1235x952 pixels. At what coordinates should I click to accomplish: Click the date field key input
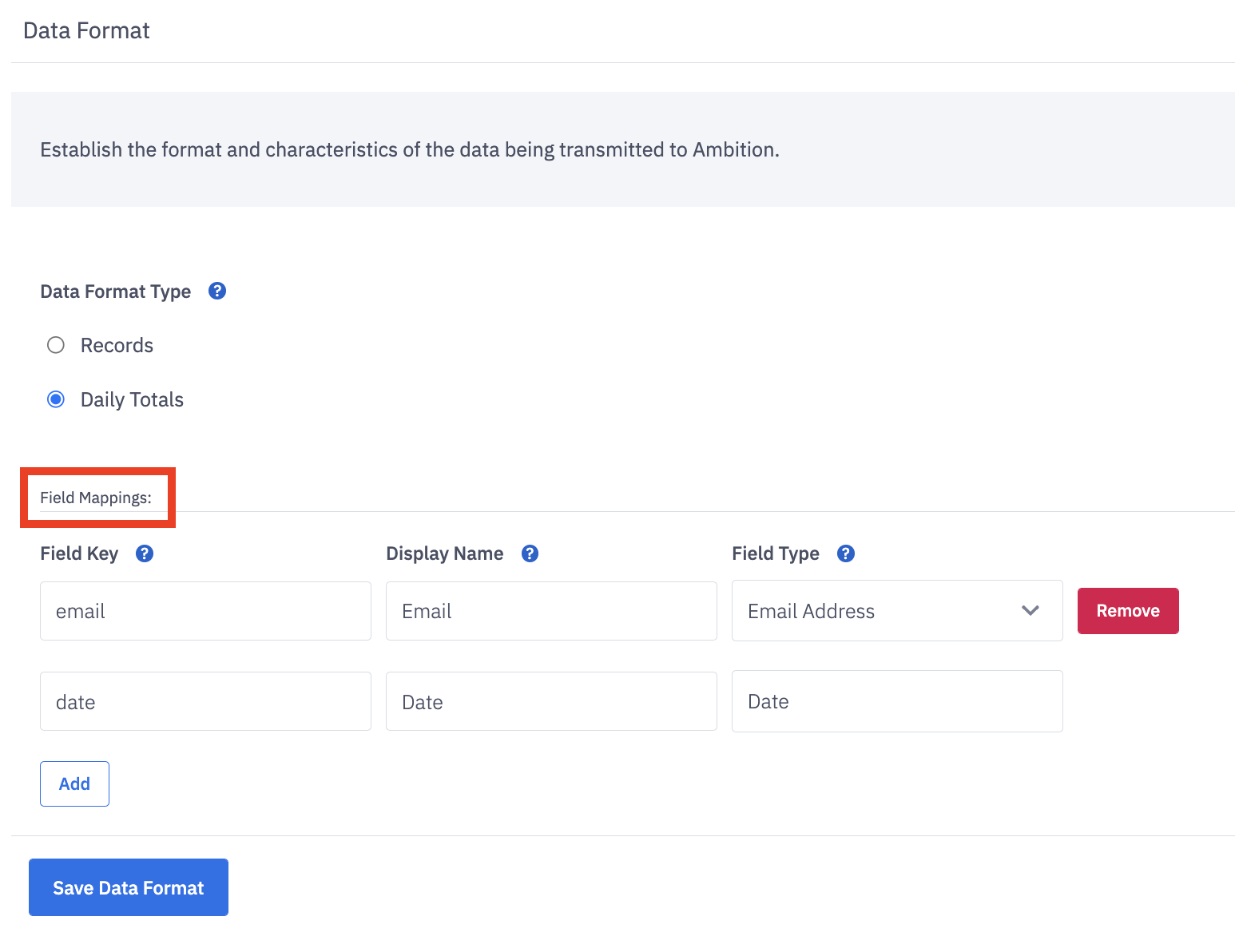click(x=205, y=702)
